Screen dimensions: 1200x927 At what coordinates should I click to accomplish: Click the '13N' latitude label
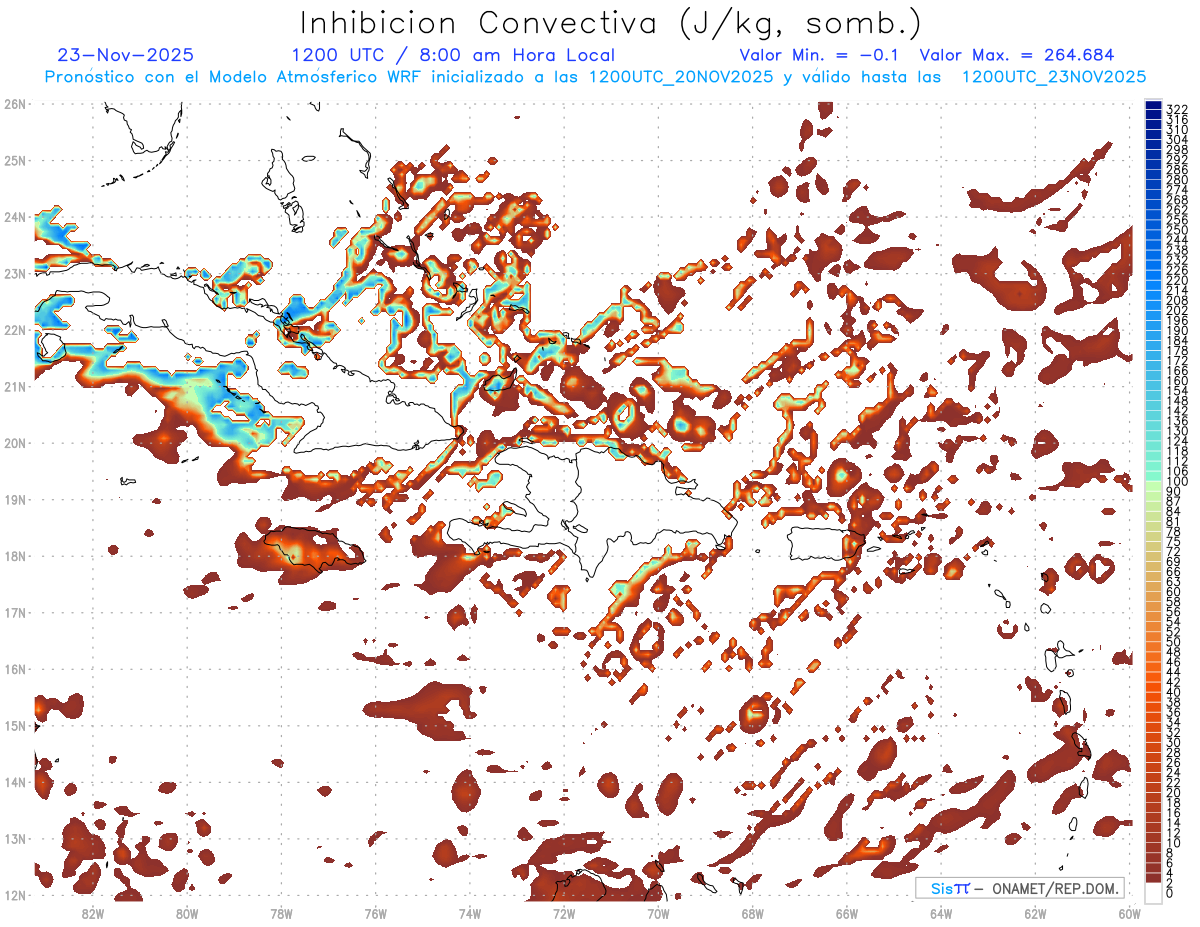14,838
